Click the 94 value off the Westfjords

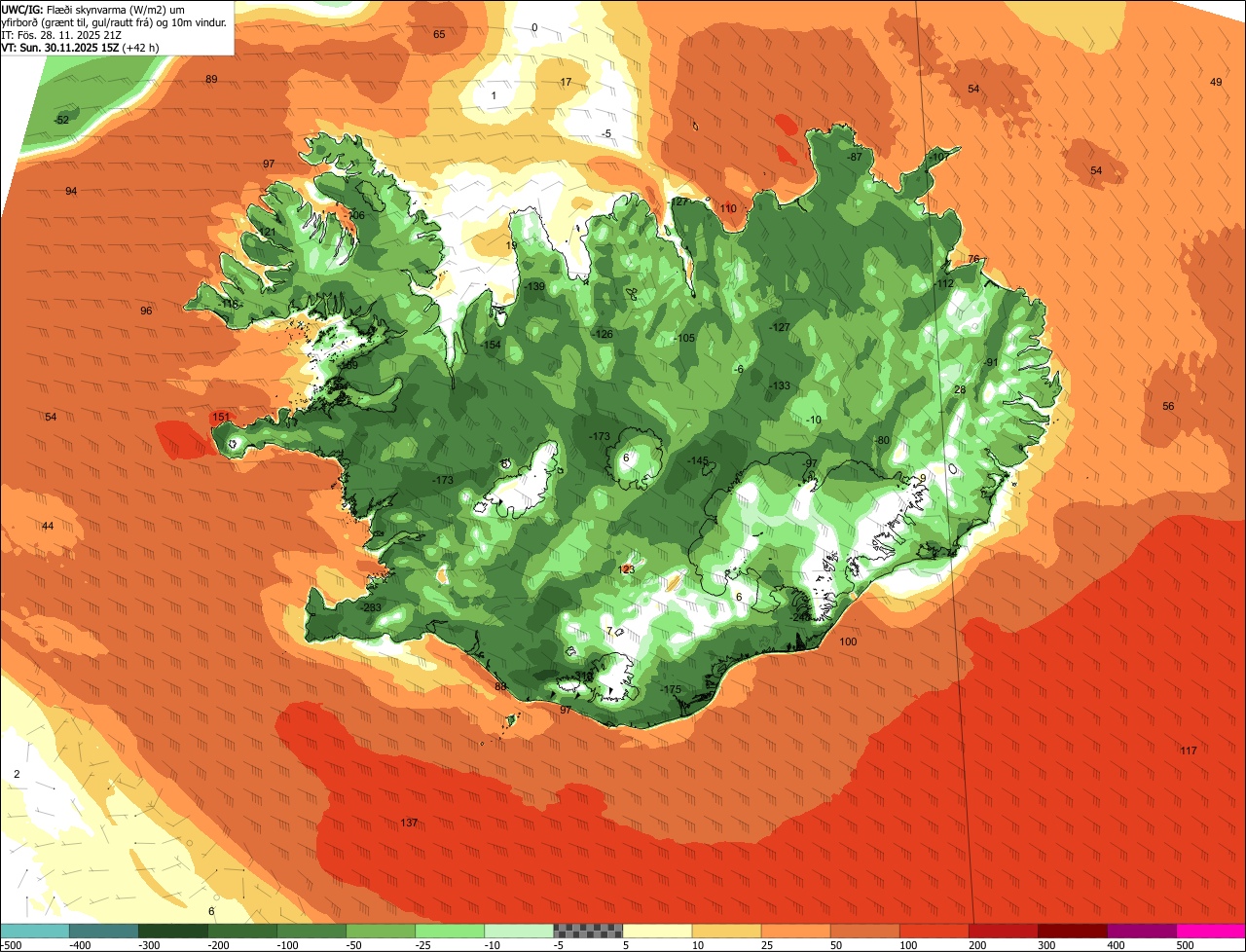coord(71,191)
